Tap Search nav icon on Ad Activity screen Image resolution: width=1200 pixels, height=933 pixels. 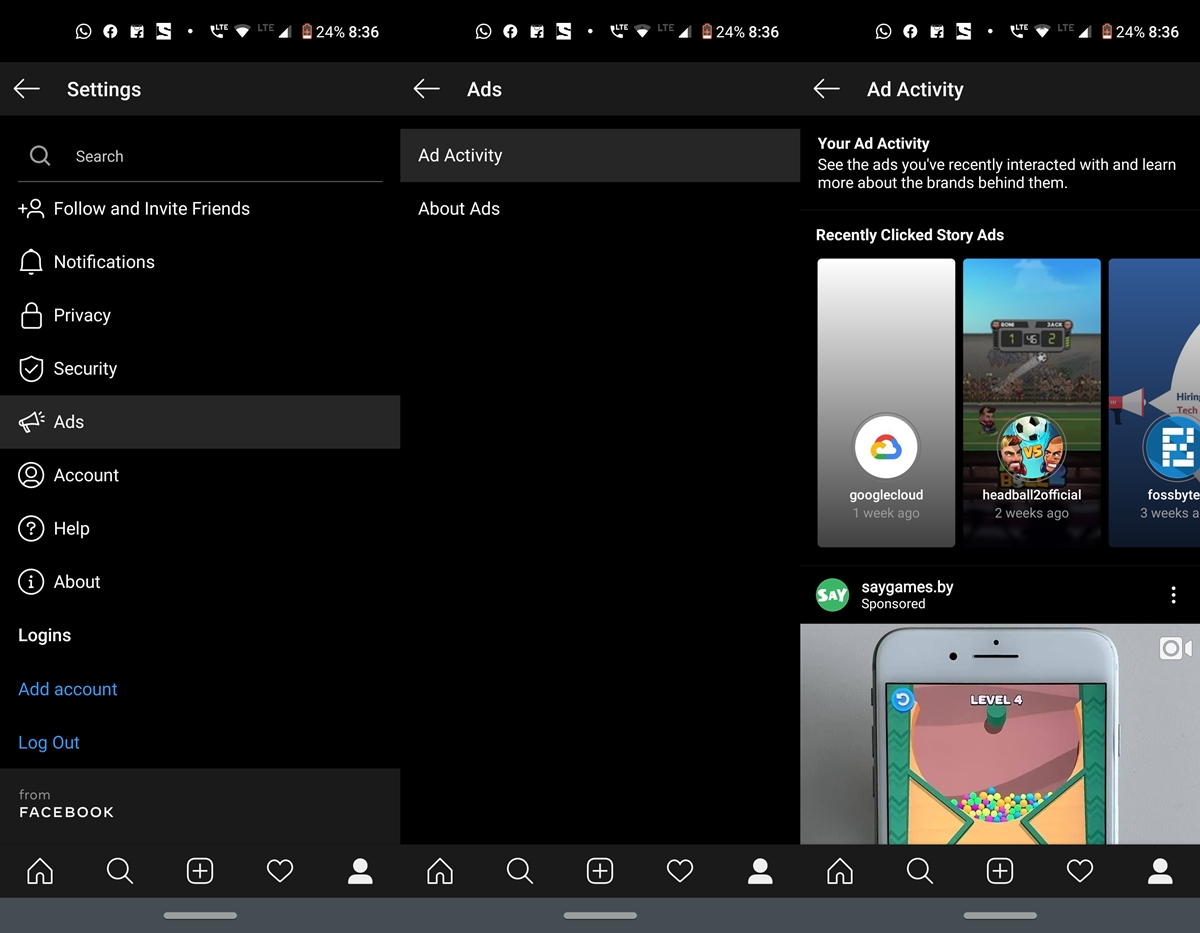coord(920,871)
